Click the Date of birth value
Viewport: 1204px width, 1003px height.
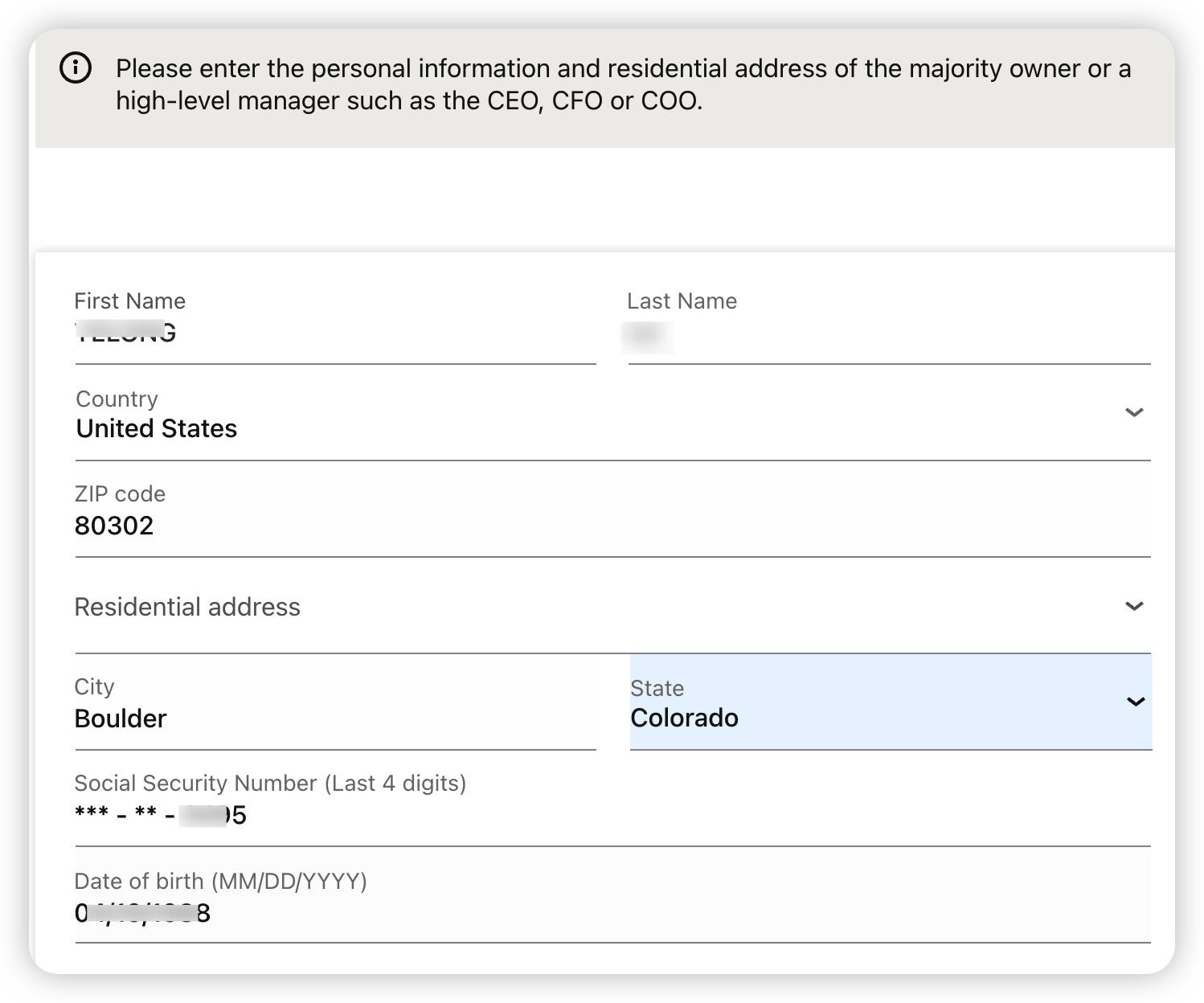point(142,913)
